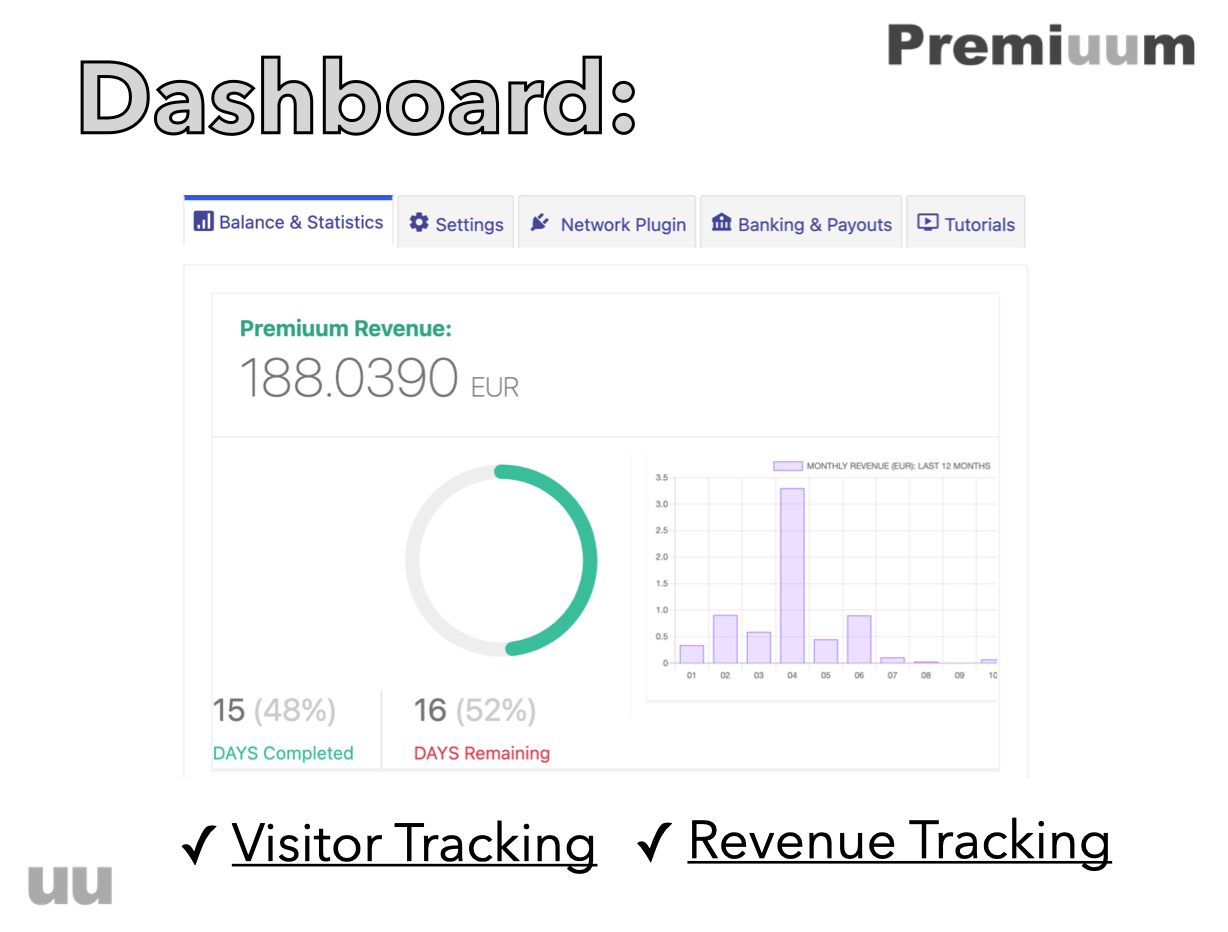Click the Dashboard: title heading
This screenshot has height=932, width=1228.
(x=358, y=96)
